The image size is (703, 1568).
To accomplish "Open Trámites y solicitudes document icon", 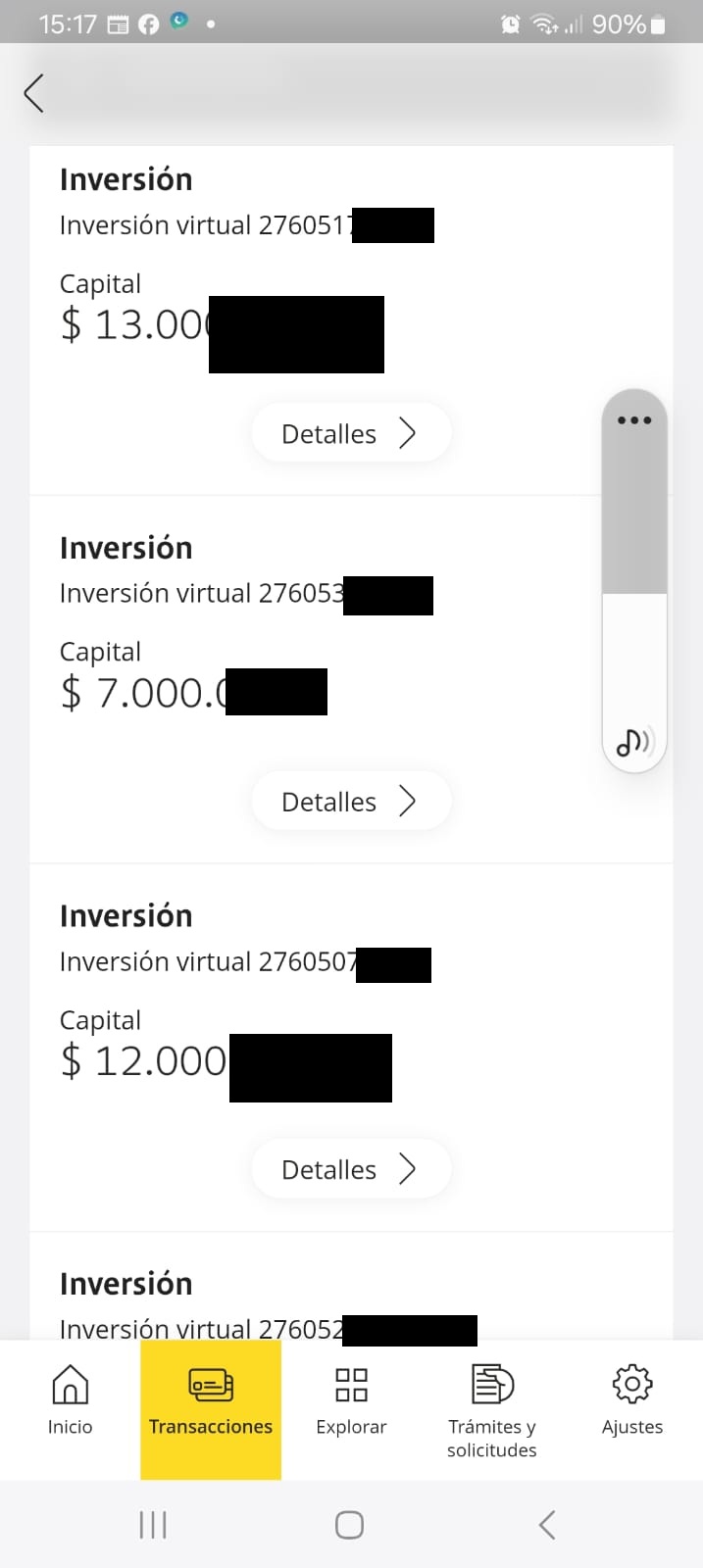I will coord(492,1384).
